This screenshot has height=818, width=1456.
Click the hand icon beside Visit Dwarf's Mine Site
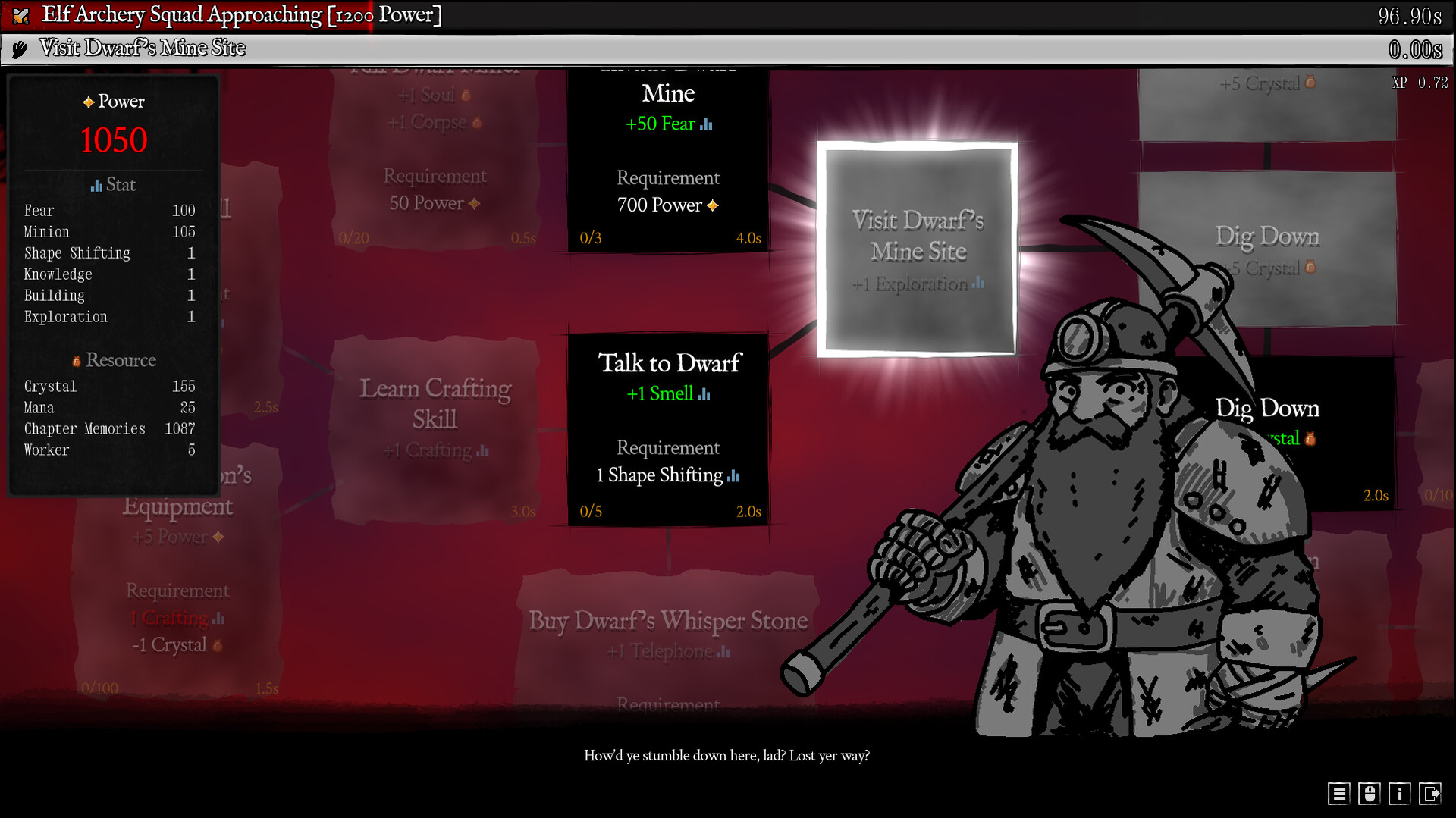(18, 49)
